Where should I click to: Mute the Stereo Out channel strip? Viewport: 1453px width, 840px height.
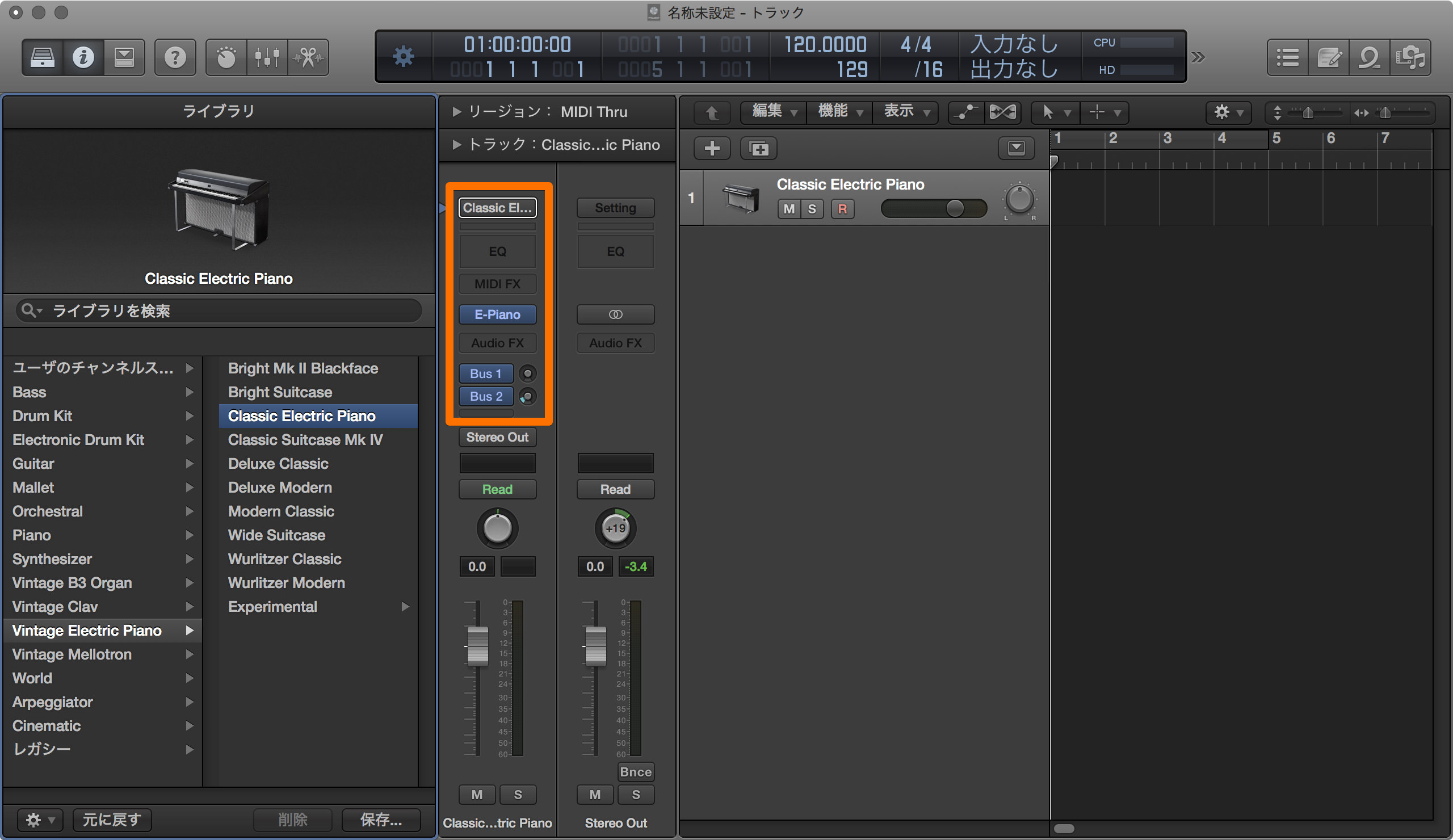coord(595,795)
